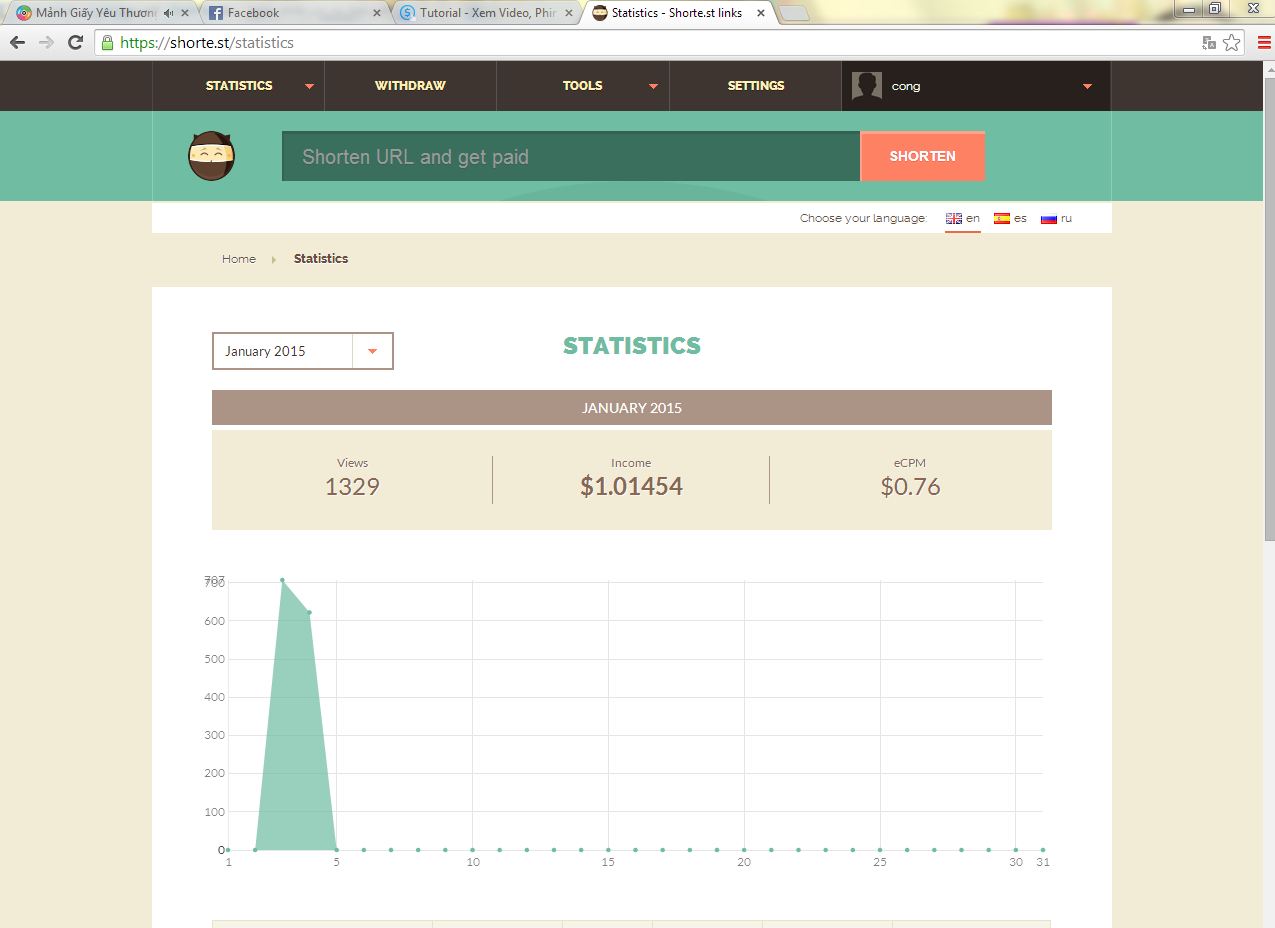This screenshot has width=1275, height=928.
Task: Select ru language link
Action: [x=1066, y=218]
